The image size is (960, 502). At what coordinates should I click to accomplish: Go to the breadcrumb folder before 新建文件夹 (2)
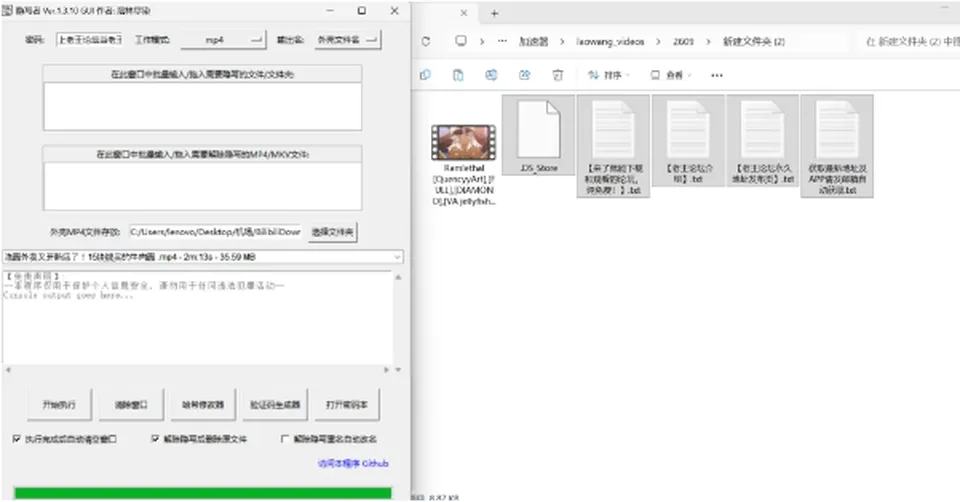(683, 42)
